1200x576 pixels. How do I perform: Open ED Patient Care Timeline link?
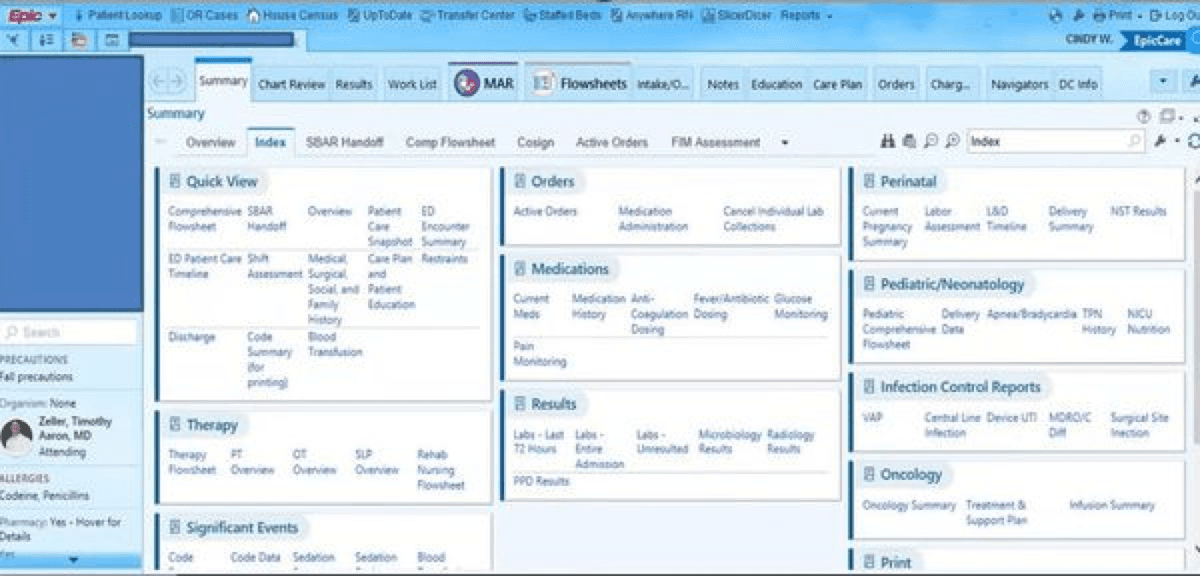coord(205,266)
